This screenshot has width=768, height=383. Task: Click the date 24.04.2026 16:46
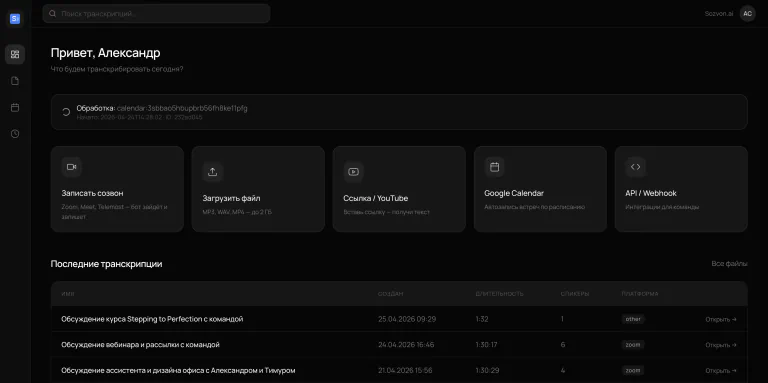(406, 345)
